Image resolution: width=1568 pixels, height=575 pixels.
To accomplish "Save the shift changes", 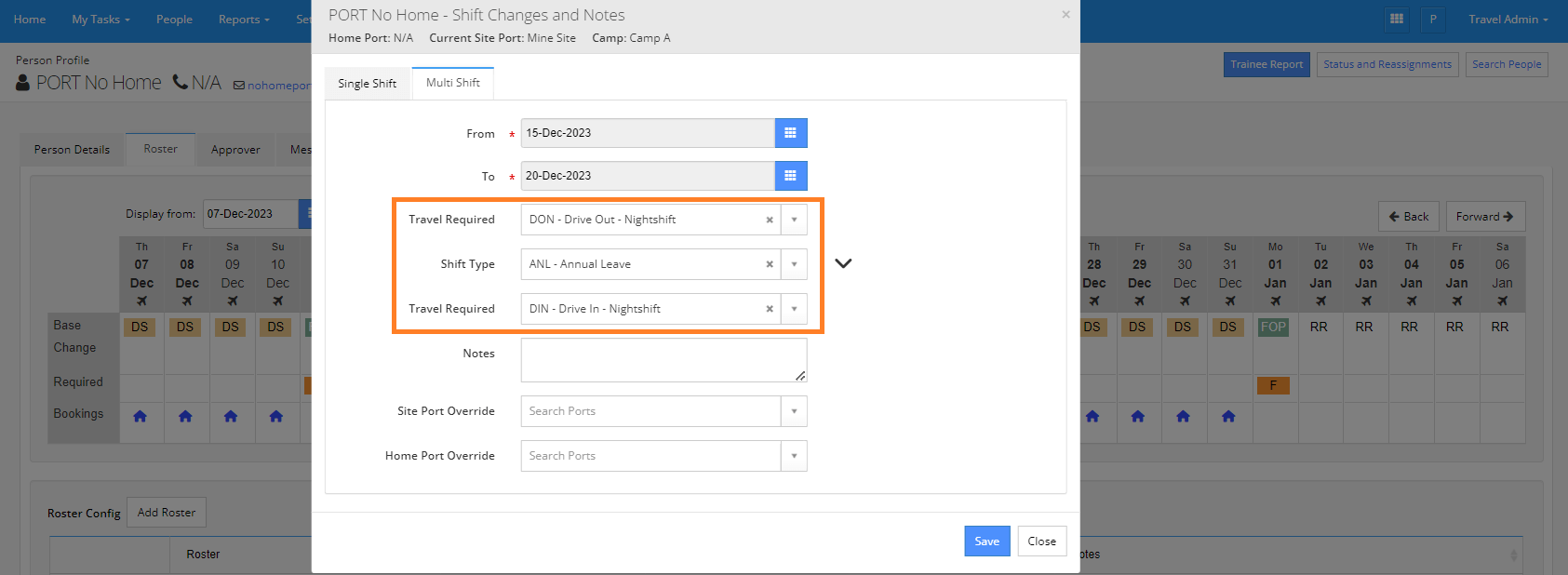I will click(x=986, y=542).
